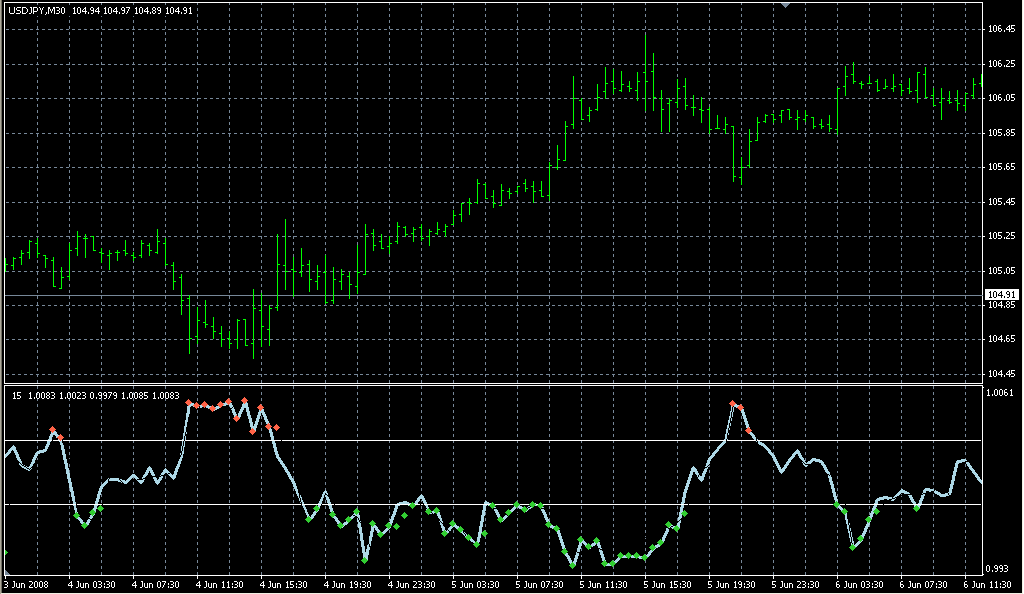Viewport: 1024px width, 594px height.
Task: Select the upper horizontal indicator level line
Action: [500, 440]
